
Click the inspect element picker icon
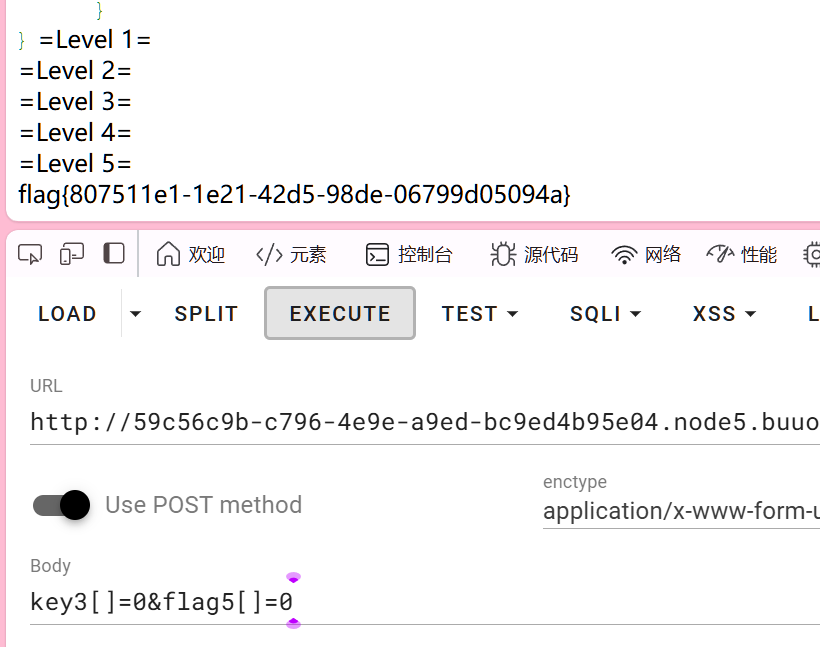pos(30,254)
